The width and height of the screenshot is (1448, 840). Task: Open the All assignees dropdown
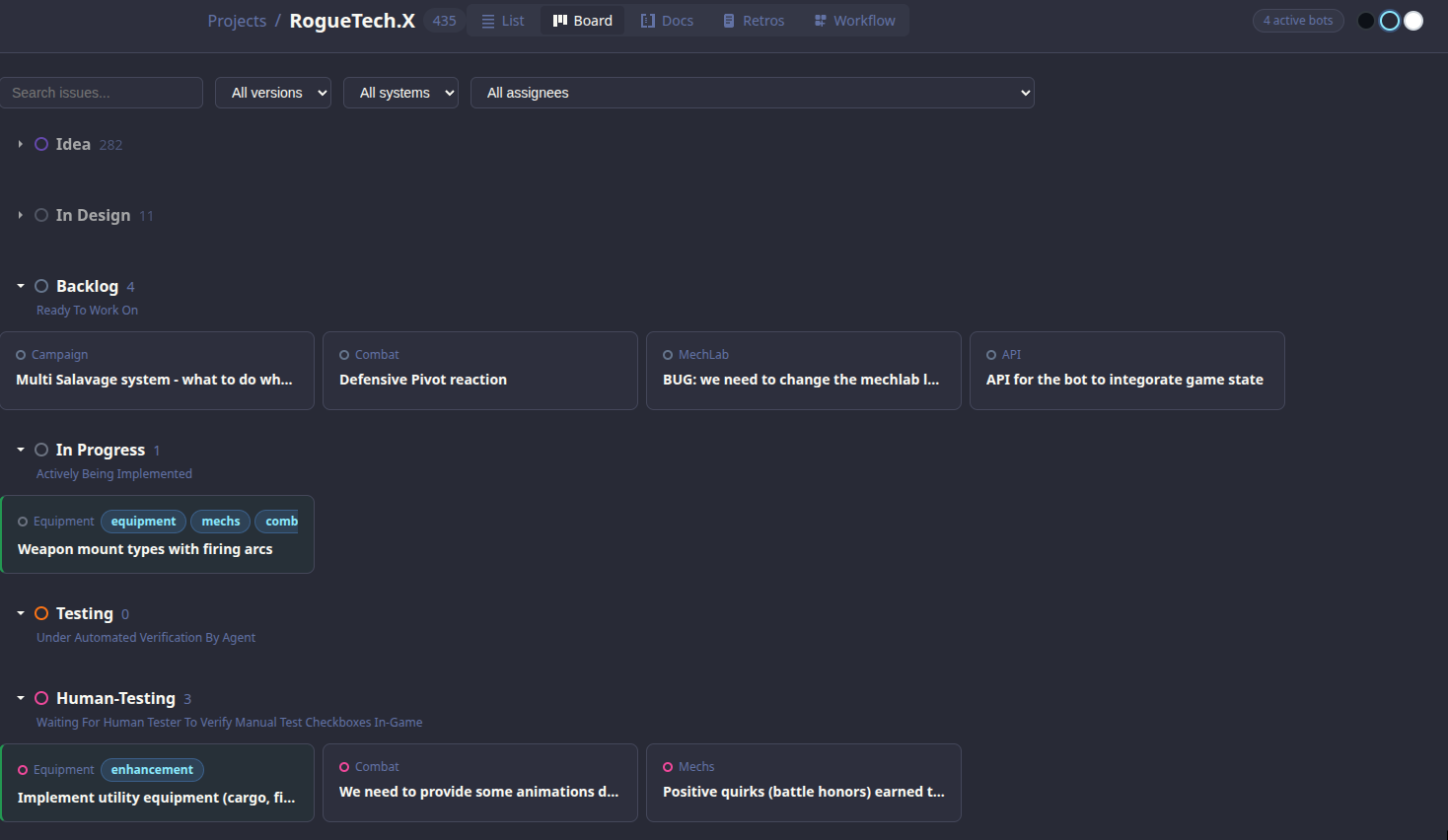pos(752,93)
